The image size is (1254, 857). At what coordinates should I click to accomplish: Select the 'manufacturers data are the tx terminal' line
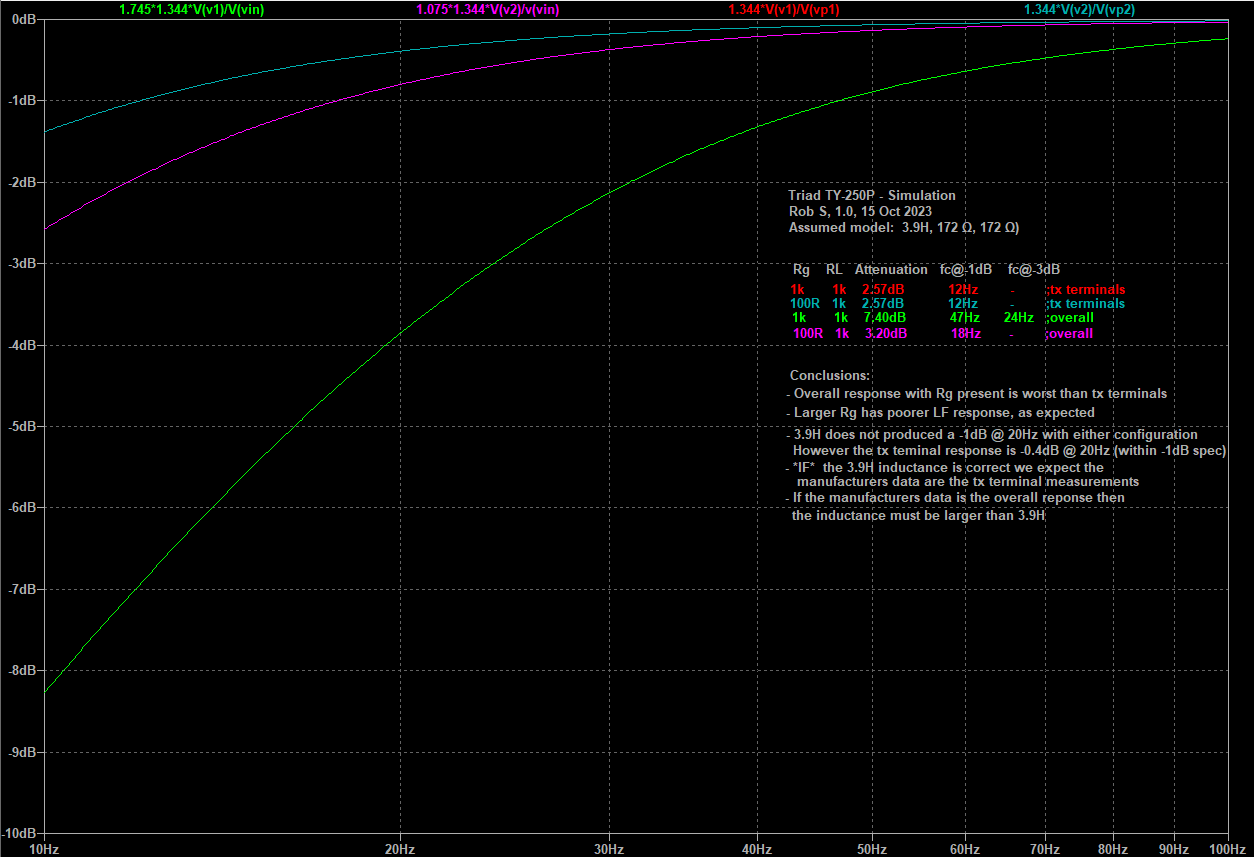click(968, 482)
